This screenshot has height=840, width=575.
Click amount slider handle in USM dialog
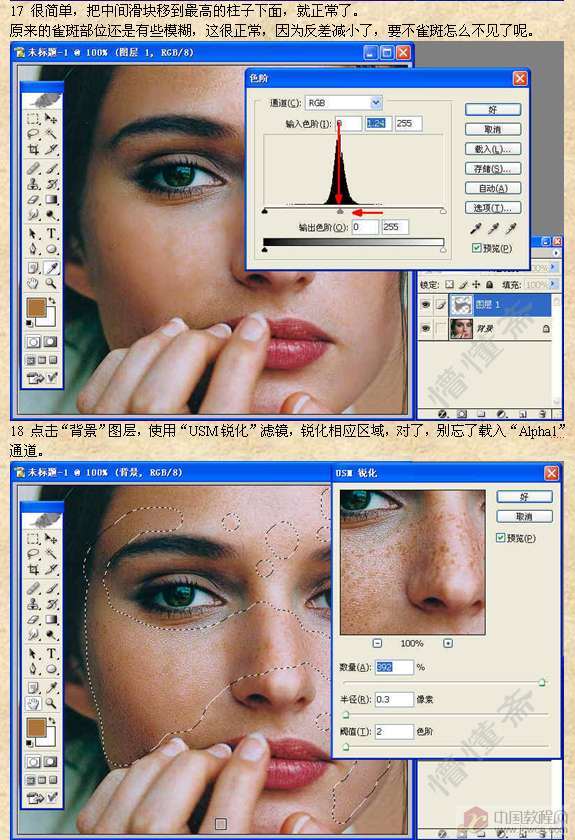(542, 682)
